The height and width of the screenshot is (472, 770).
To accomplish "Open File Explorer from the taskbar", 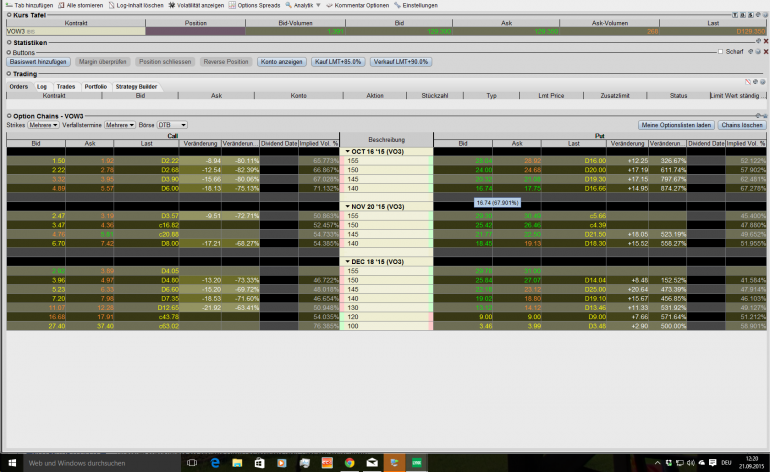I will click(x=237, y=463).
